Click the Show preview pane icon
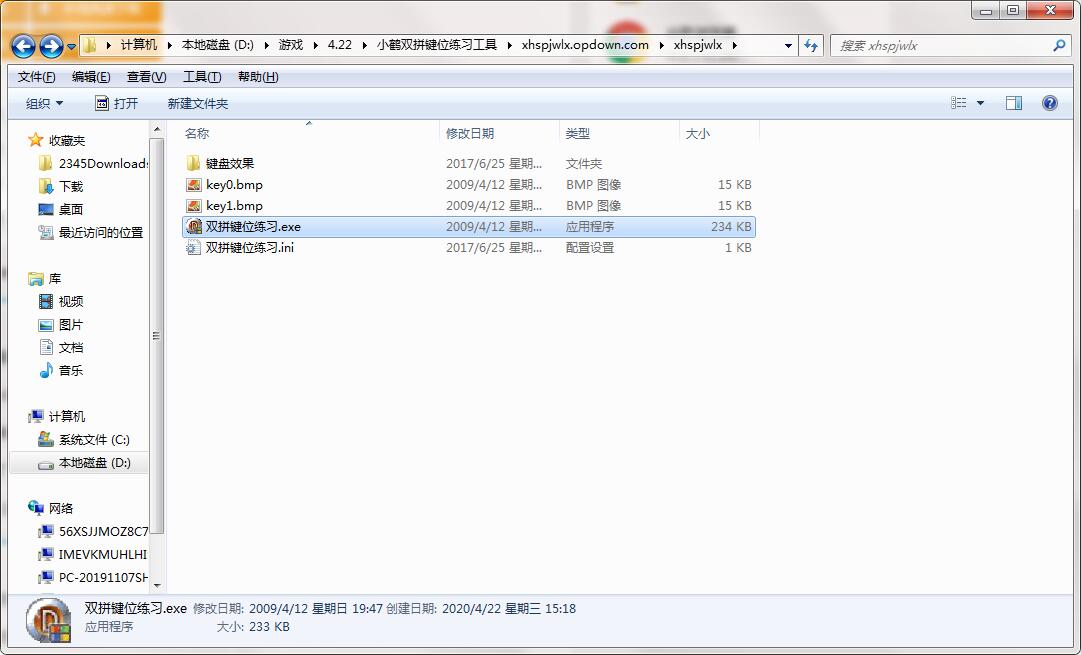The height and width of the screenshot is (655, 1081). 1013,102
